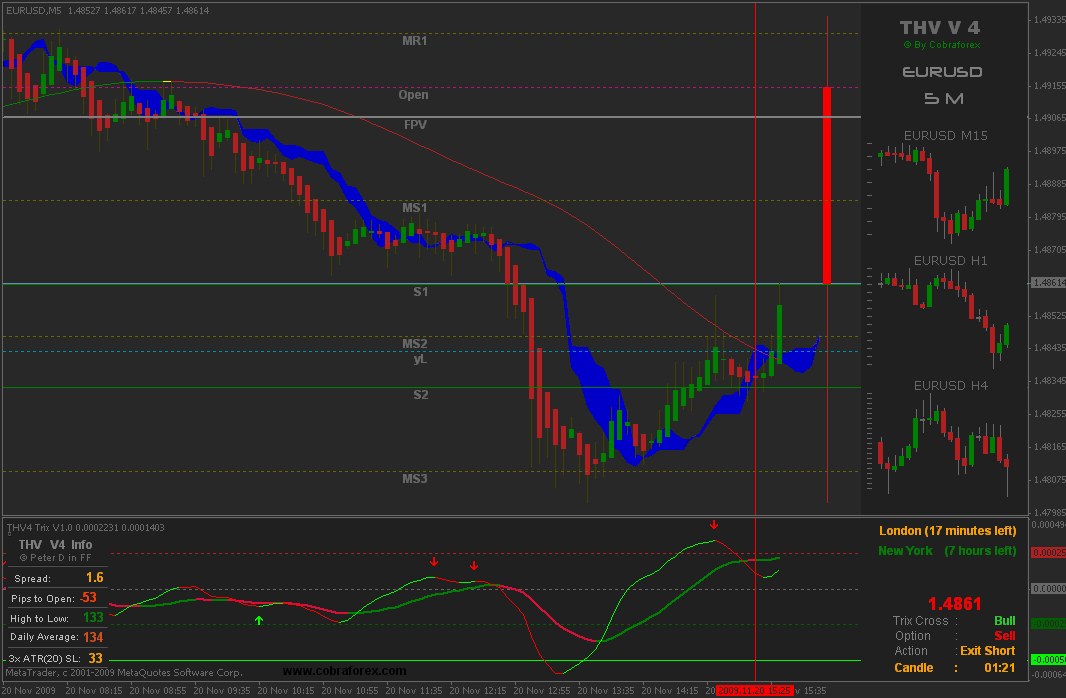Viewport: 1066px width, 698px height.
Task: Click the High to Low value 133
Action: pyautogui.click(x=93, y=618)
